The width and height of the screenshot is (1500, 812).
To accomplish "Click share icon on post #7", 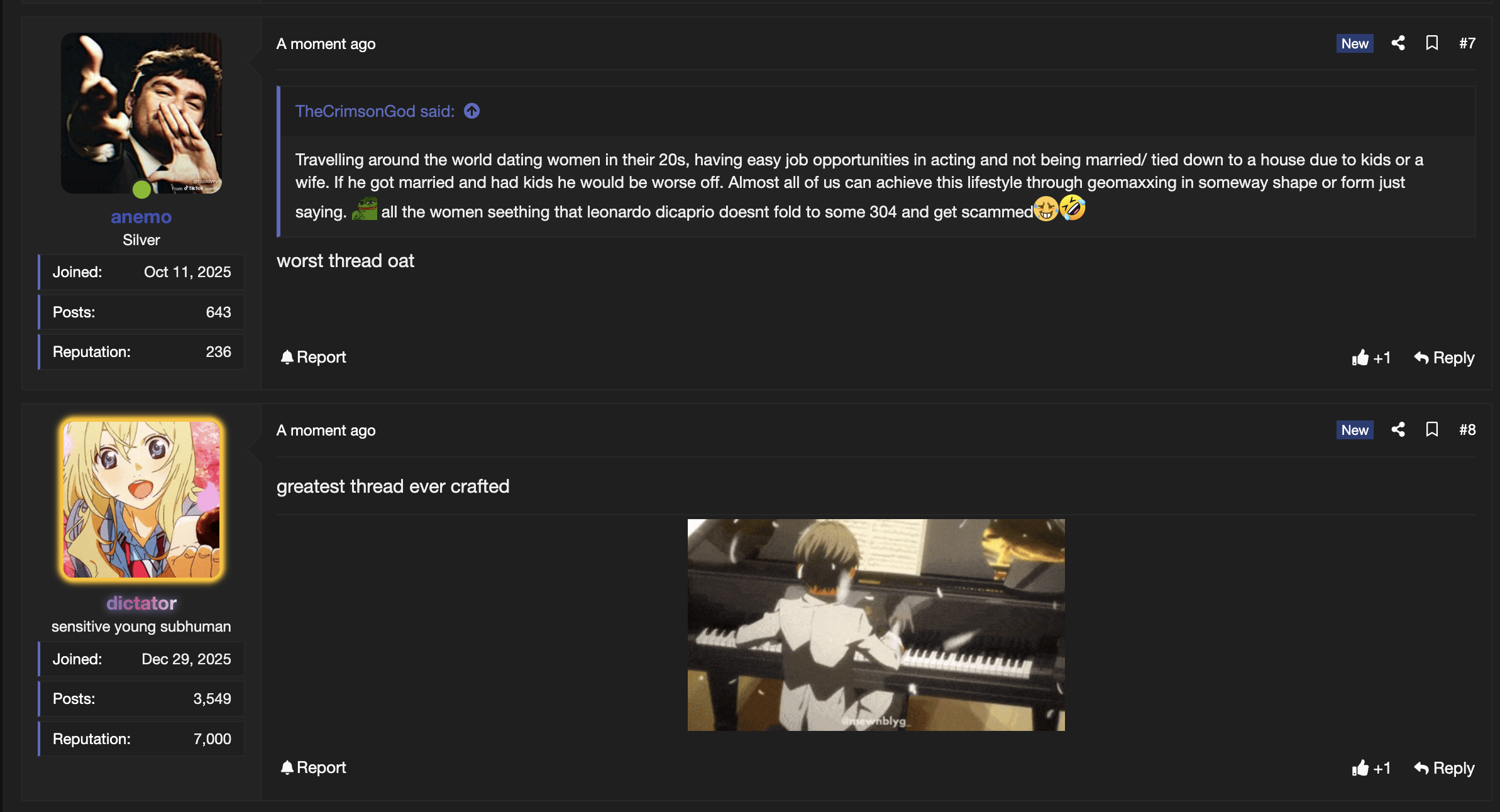I will tap(1398, 43).
